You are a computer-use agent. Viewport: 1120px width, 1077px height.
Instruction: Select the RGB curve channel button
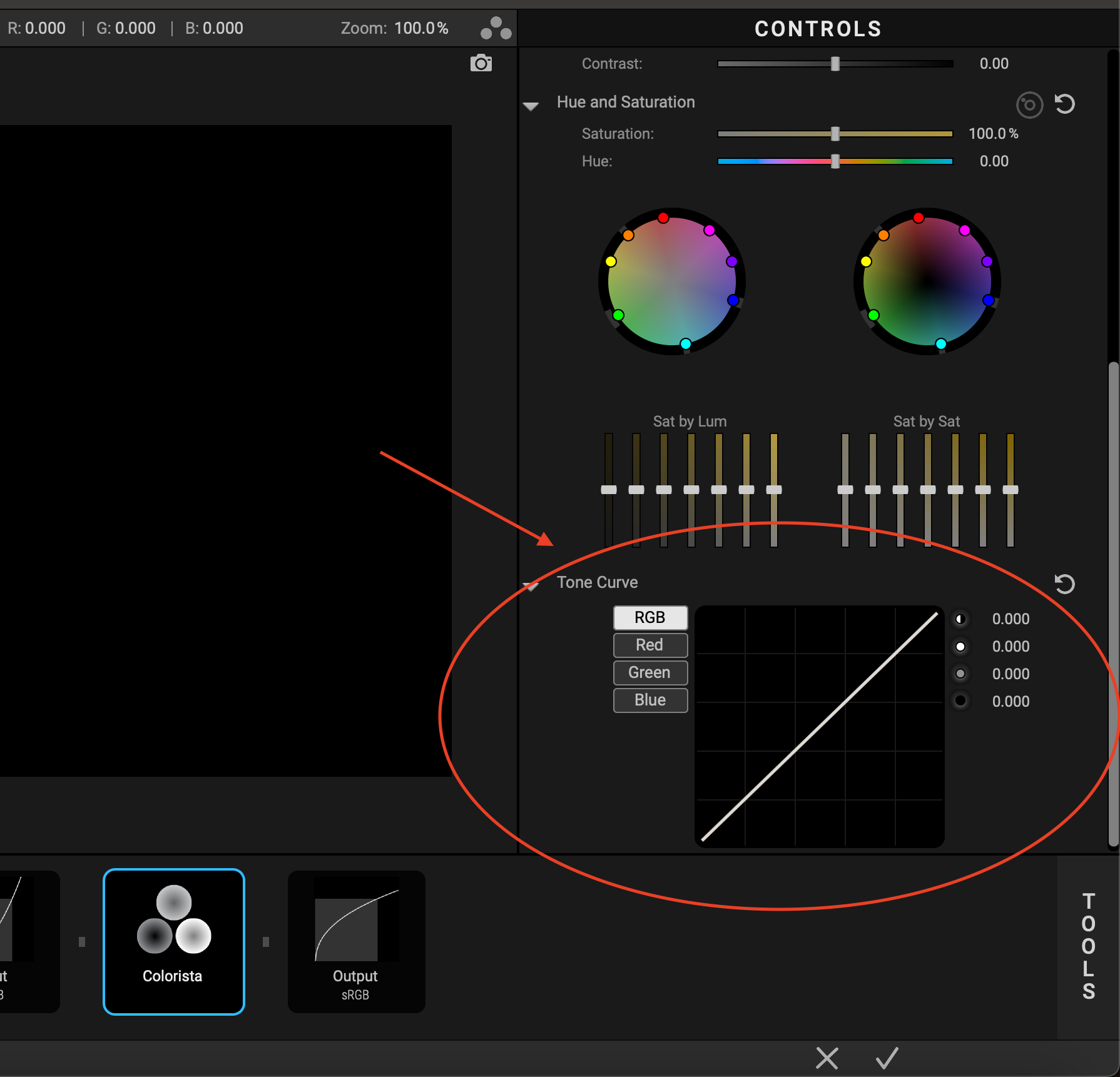[650, 617]
